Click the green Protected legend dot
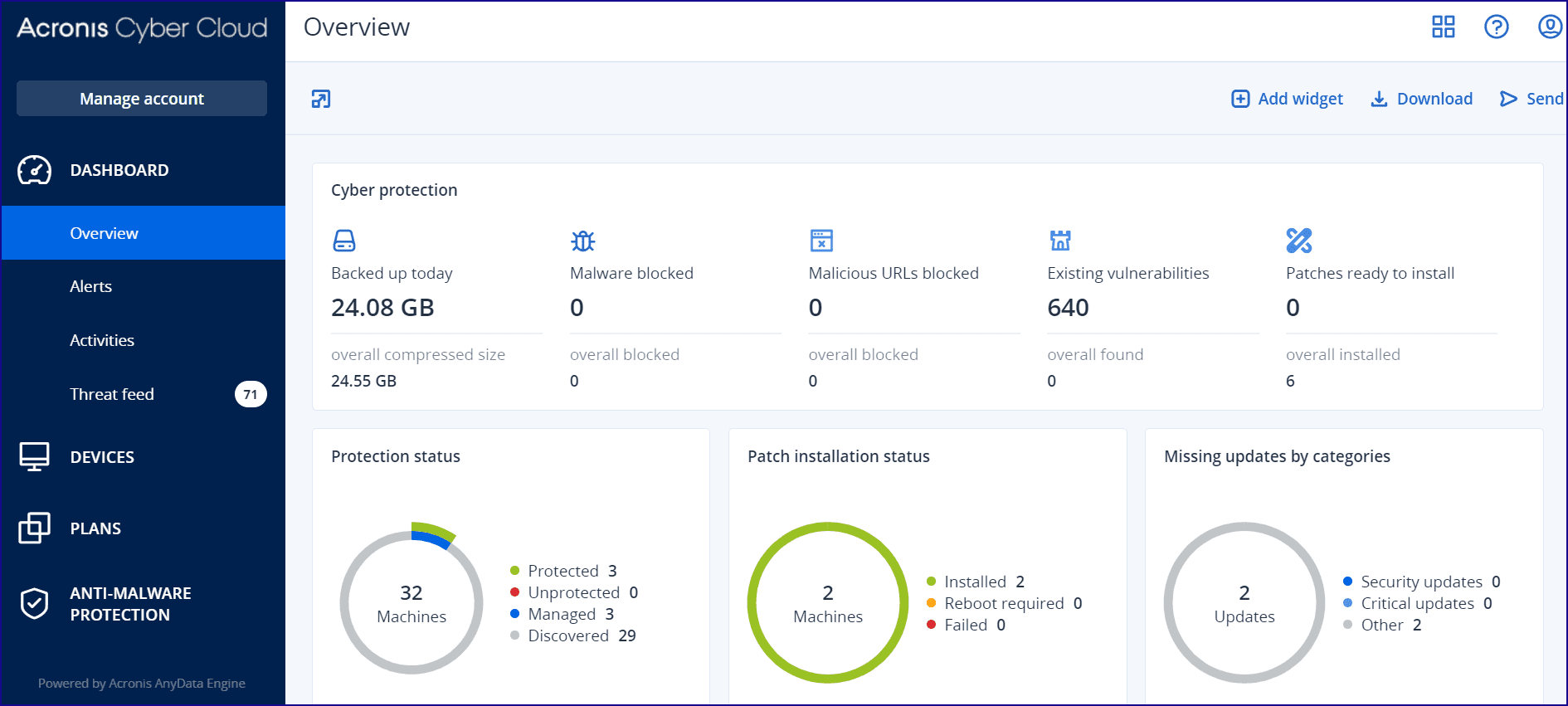 coord(514,571)
